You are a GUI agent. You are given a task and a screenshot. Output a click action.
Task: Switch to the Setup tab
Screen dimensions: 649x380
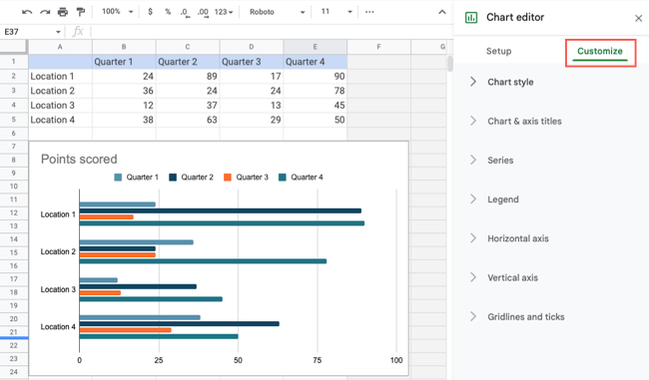click(x=498, y=51)
